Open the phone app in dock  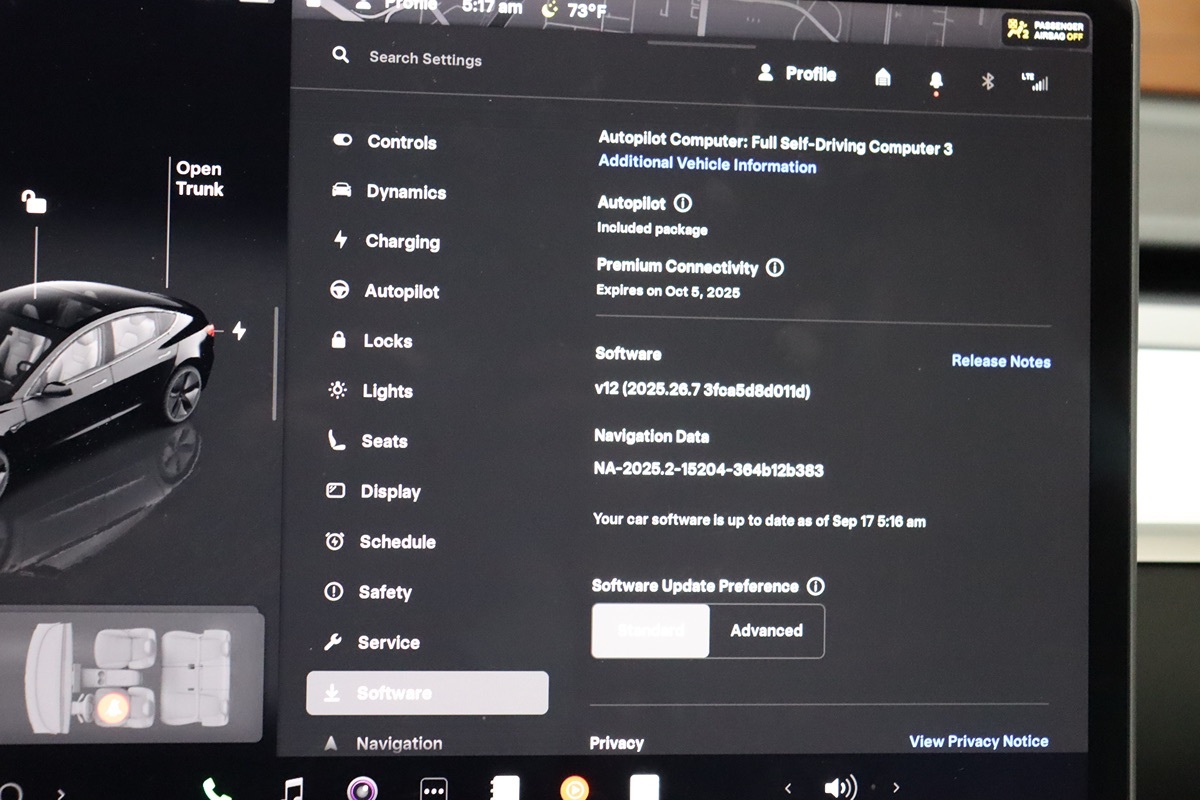point(216,790)
